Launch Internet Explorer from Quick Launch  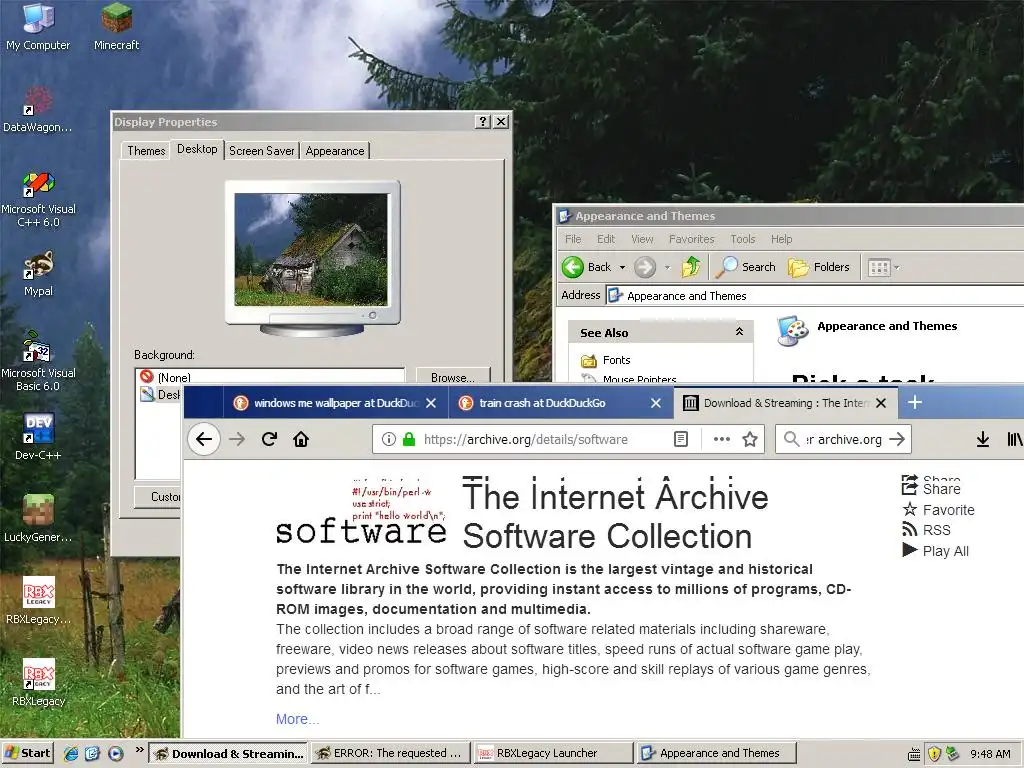coord(71,753)
